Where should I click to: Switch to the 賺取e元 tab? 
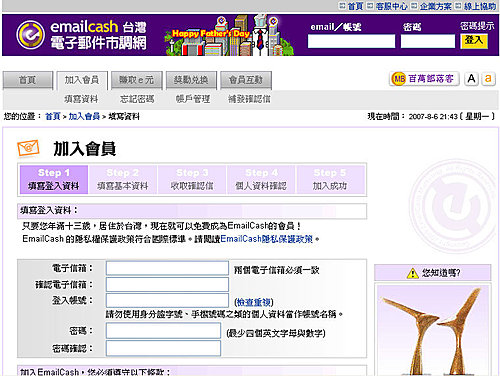(137, 80)
